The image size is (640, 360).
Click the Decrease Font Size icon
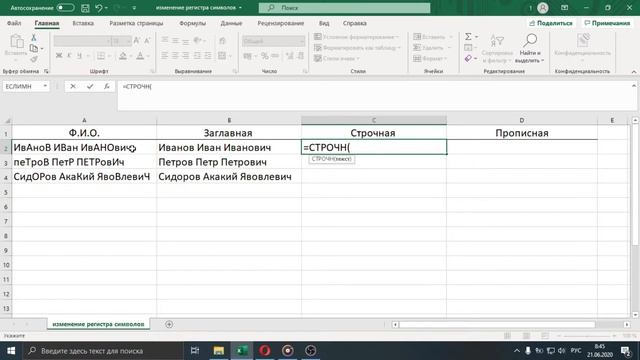147,40
